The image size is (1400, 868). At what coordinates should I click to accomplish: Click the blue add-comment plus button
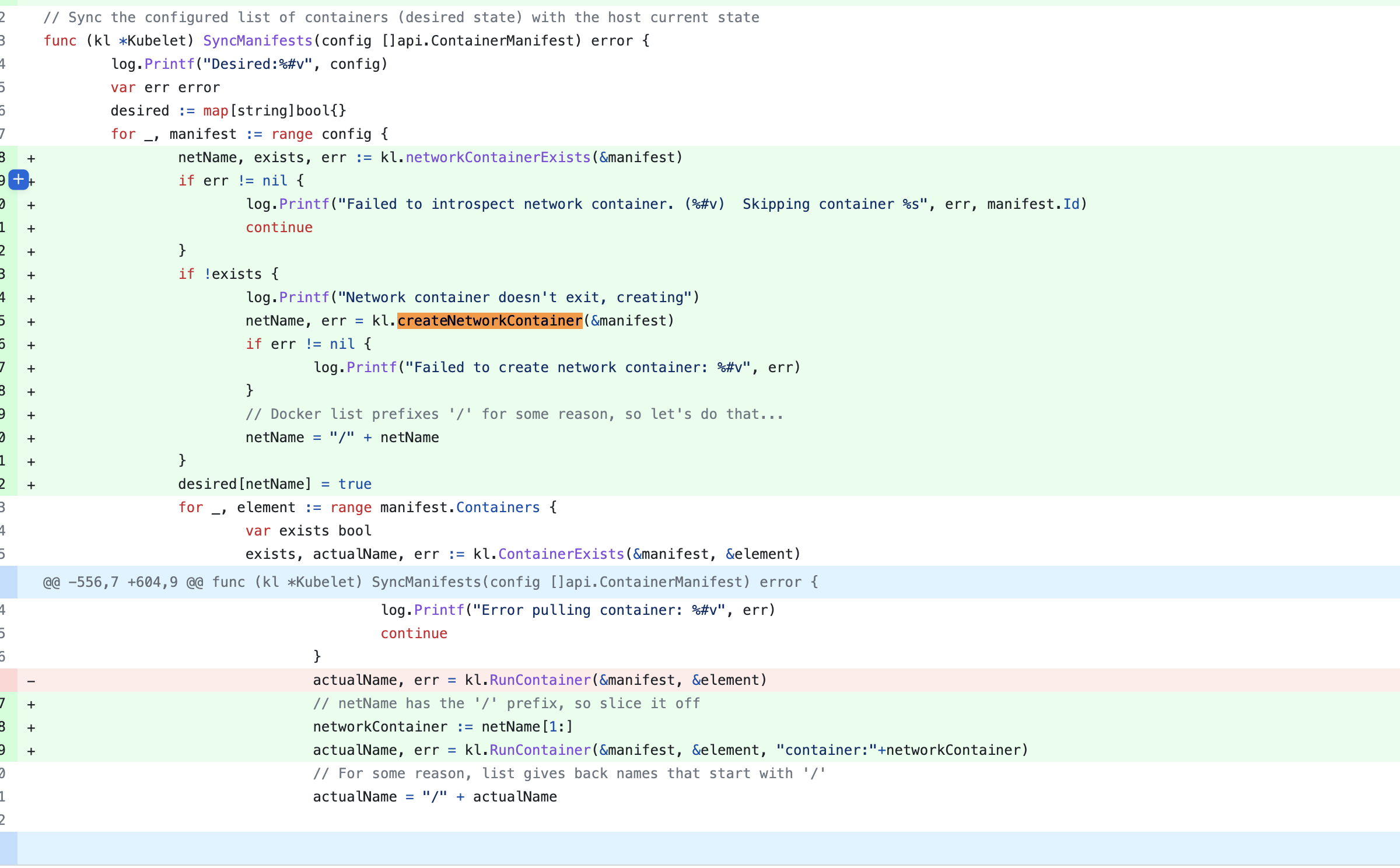tap(19, 180)
